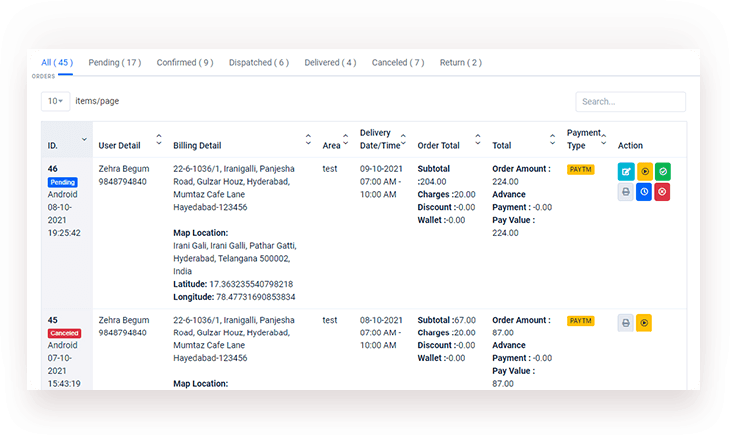
Task: Click the teal edit icon for order 46
Action: 626,171
